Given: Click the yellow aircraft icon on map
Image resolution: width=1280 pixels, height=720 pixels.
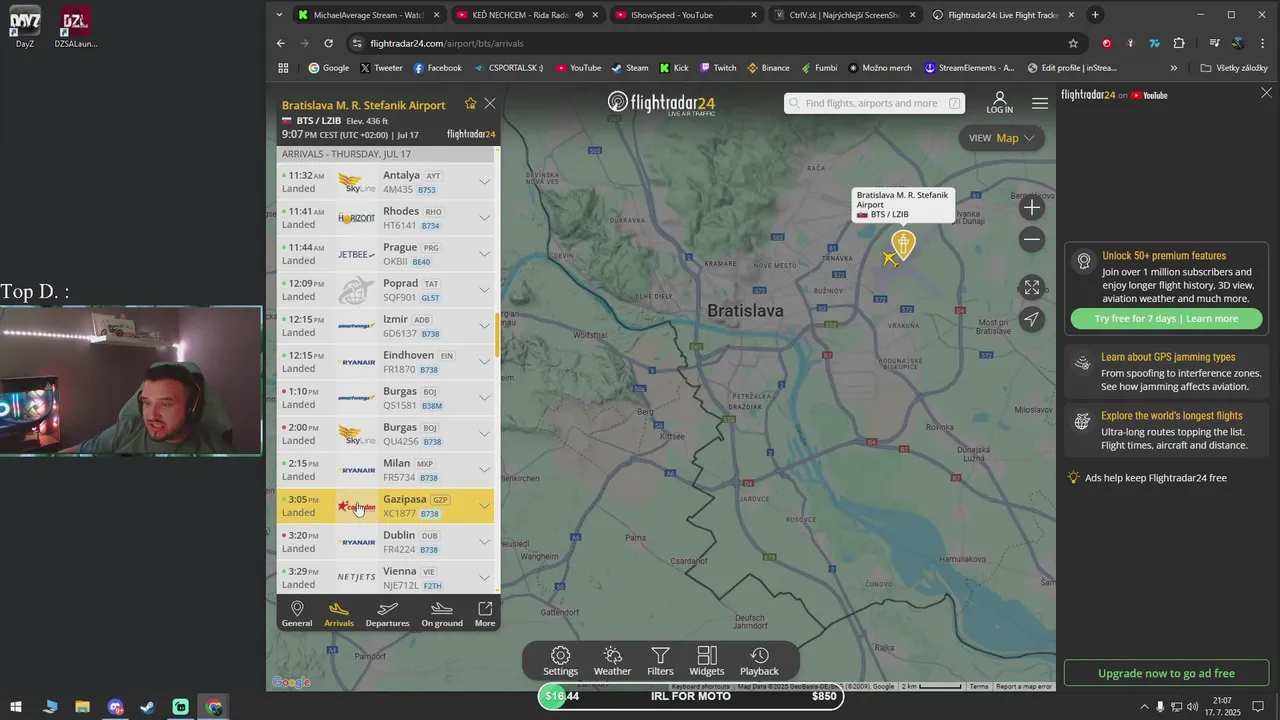Looking at the screenshot, I should pos(890,259).
